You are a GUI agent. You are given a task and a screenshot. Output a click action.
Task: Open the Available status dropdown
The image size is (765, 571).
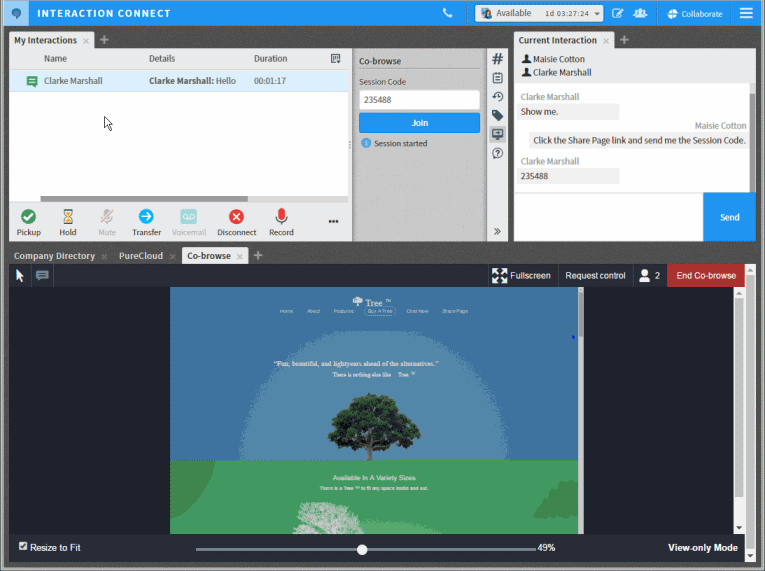(x=540, y=13)
